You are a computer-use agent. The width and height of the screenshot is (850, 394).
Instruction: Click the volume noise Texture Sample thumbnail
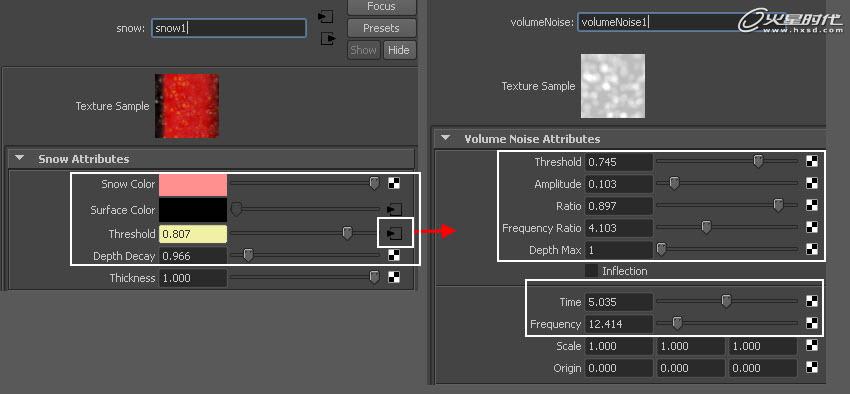613,86
